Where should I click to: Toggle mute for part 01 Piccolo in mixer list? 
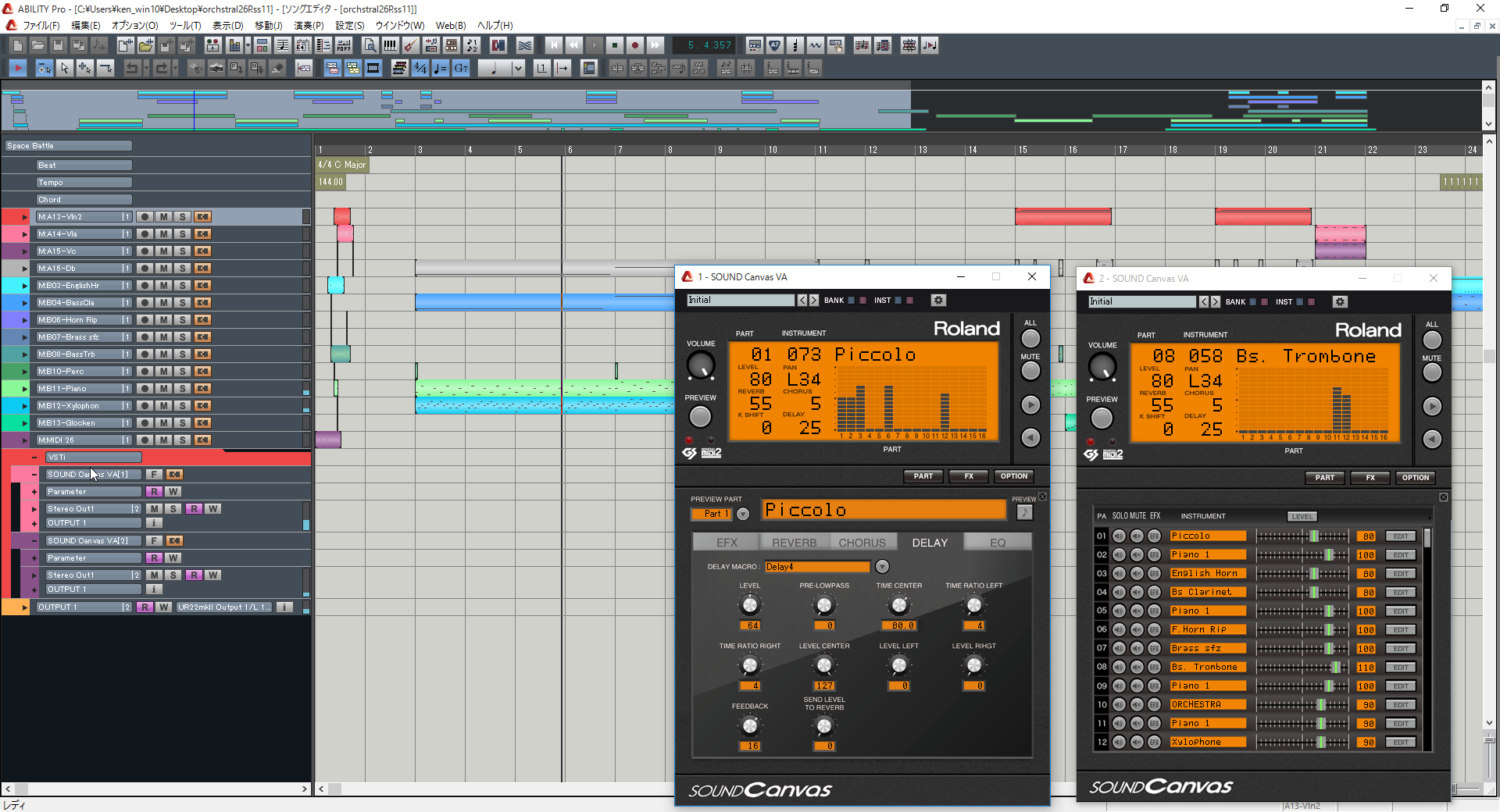pyautogui.click(x=1137, y=536)
